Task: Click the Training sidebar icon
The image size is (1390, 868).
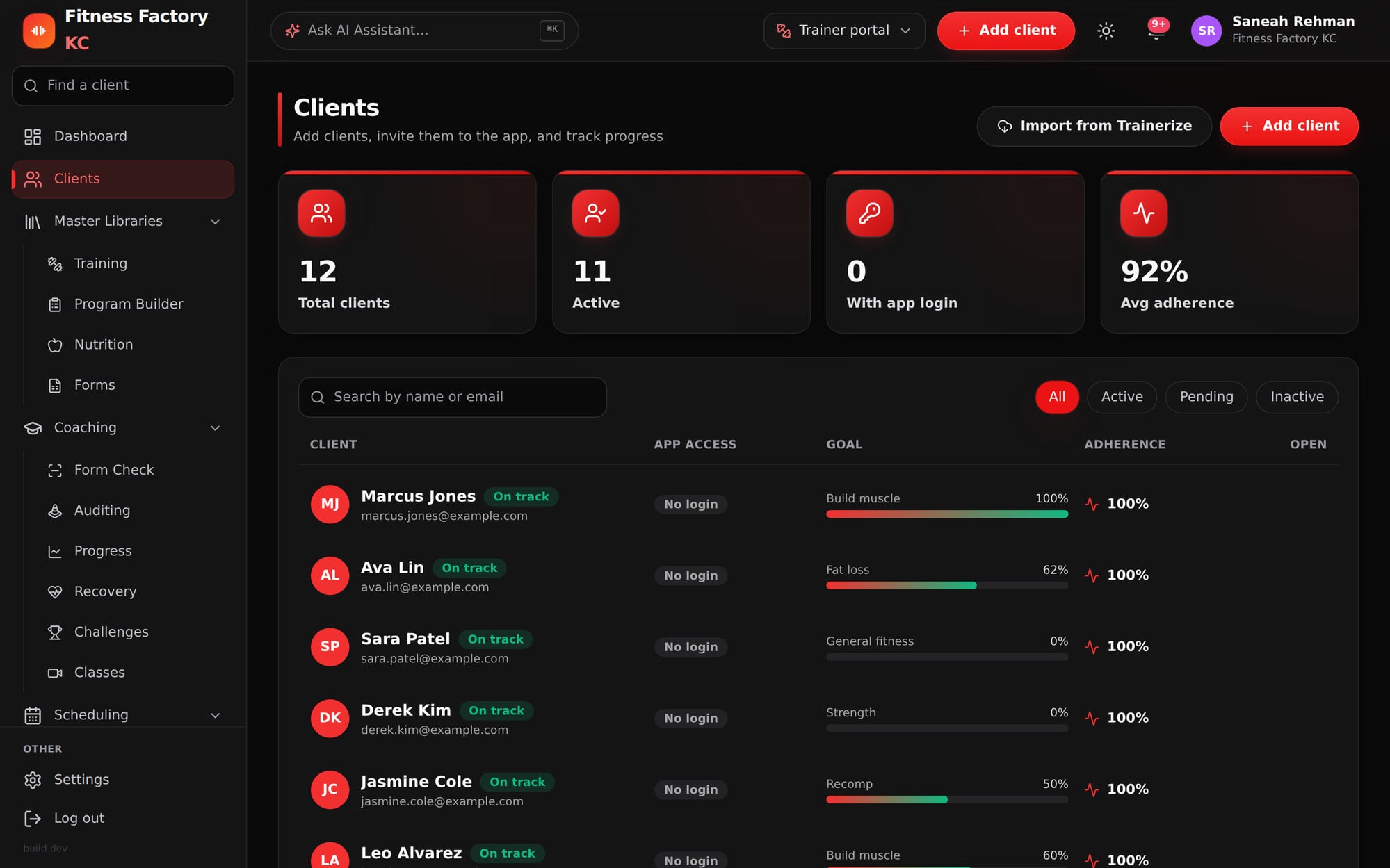Action: point(55,263)
